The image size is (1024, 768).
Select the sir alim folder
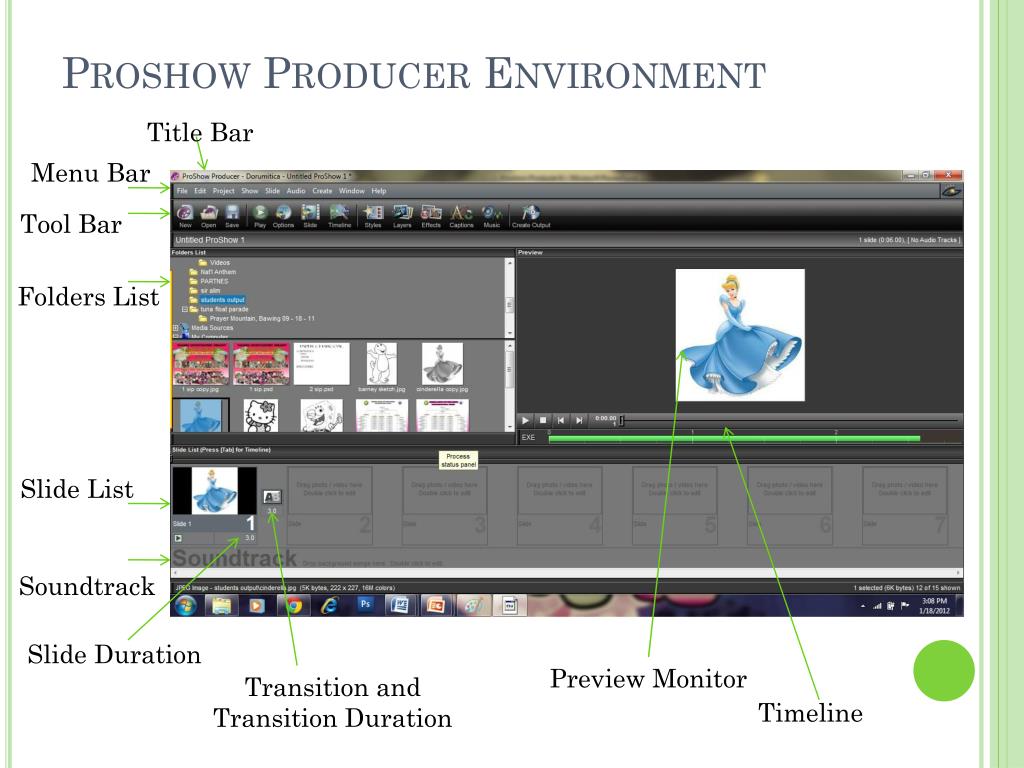tap(205, 291)
